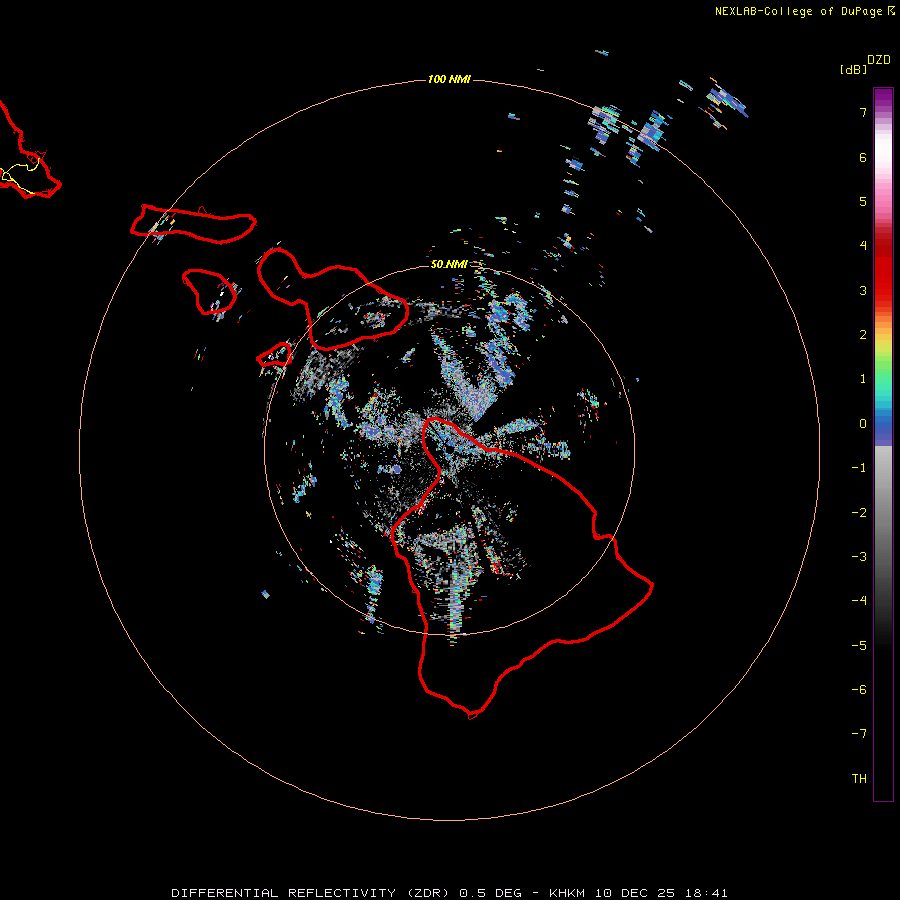Click the '-5' value on the color scale
Image resolution: width=900 pixels, height=900 pixels.
pyautogui.click(x=859, y=646)
